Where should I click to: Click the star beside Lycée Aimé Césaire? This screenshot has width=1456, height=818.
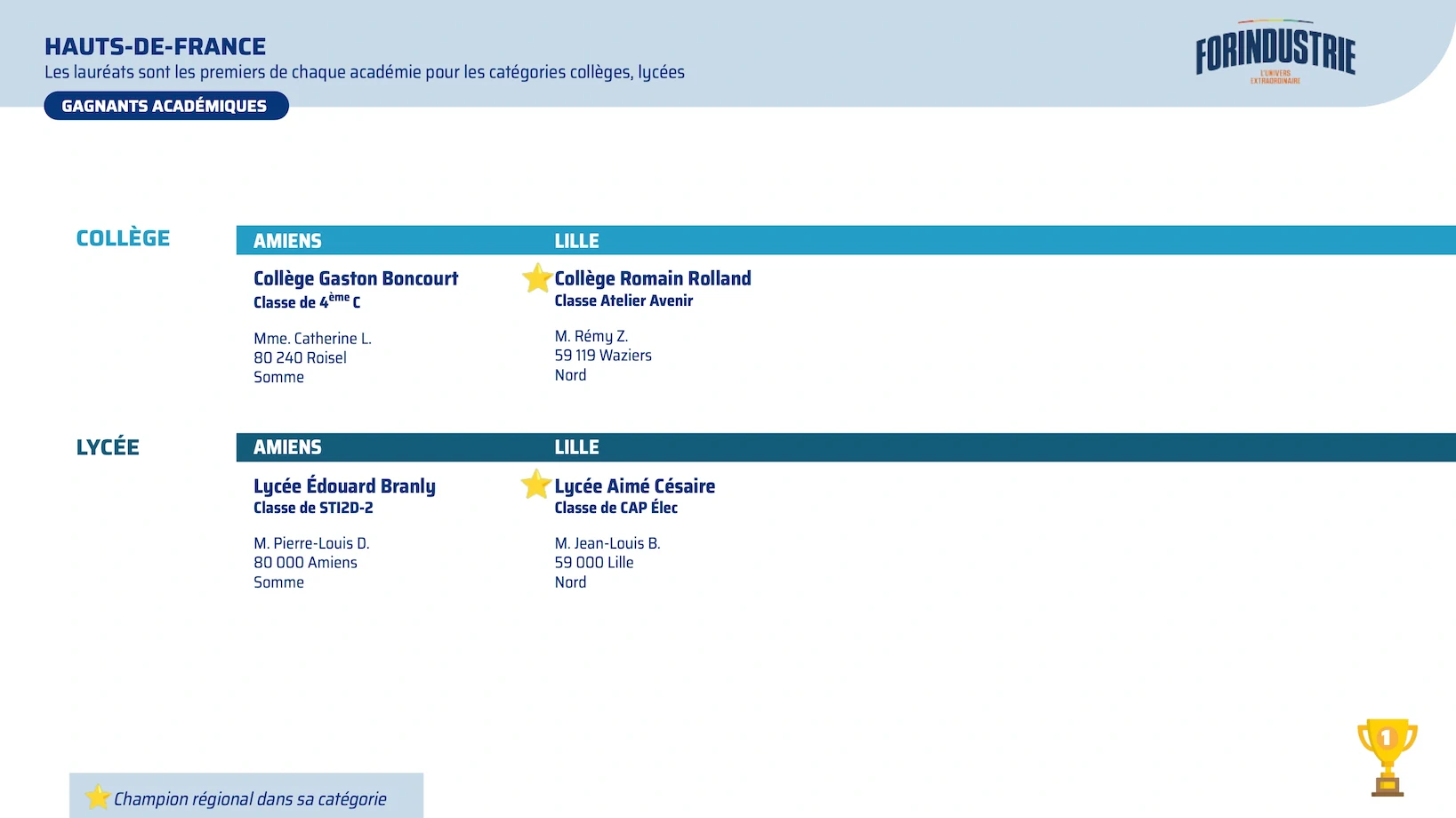tap(535, 485)
